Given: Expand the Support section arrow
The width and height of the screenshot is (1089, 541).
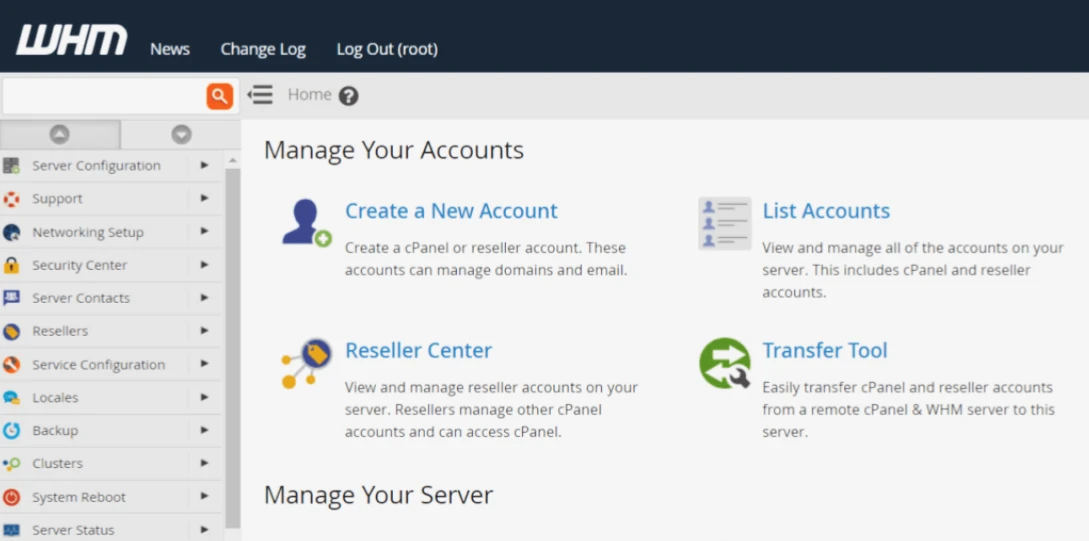Looking at the screenshot, I should [x=204, y=198].
